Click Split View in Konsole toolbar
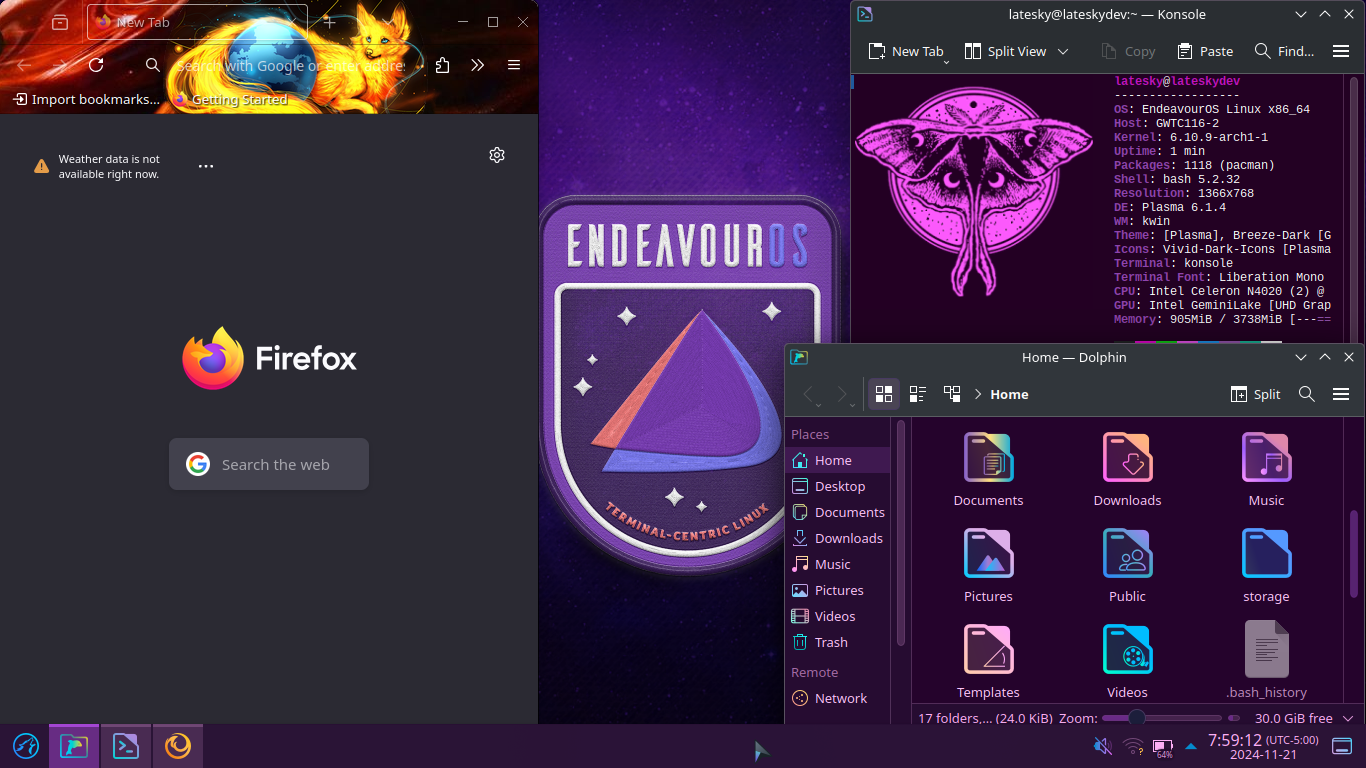 tap(1006, 51)
